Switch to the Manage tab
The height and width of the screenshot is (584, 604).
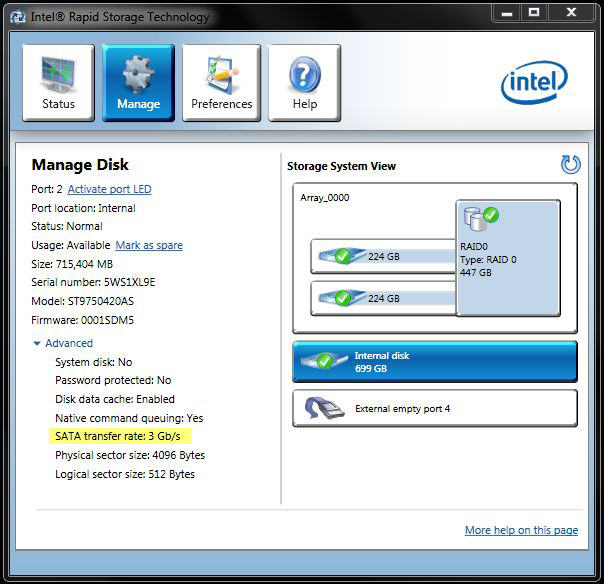[138, 83]
